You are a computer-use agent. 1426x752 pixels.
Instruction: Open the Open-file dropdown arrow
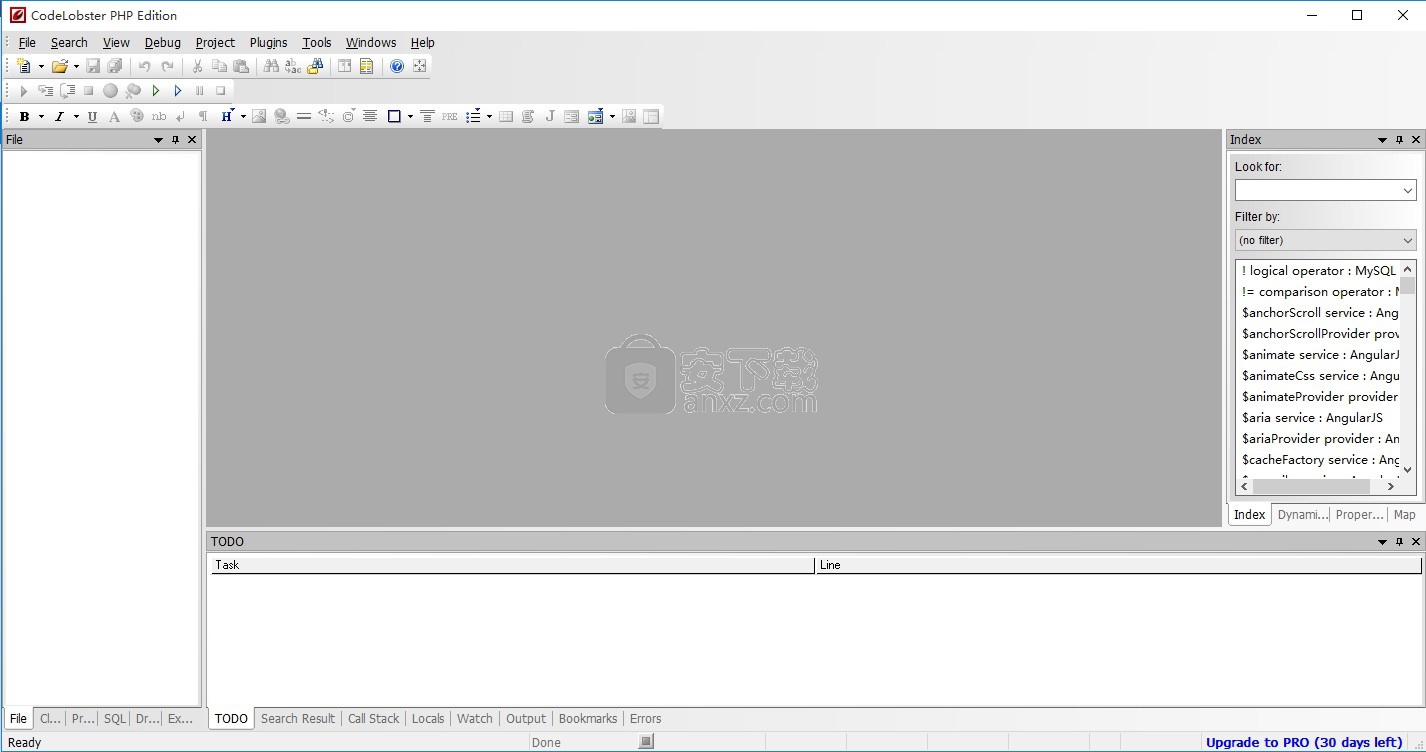click(x=76, y=66)
